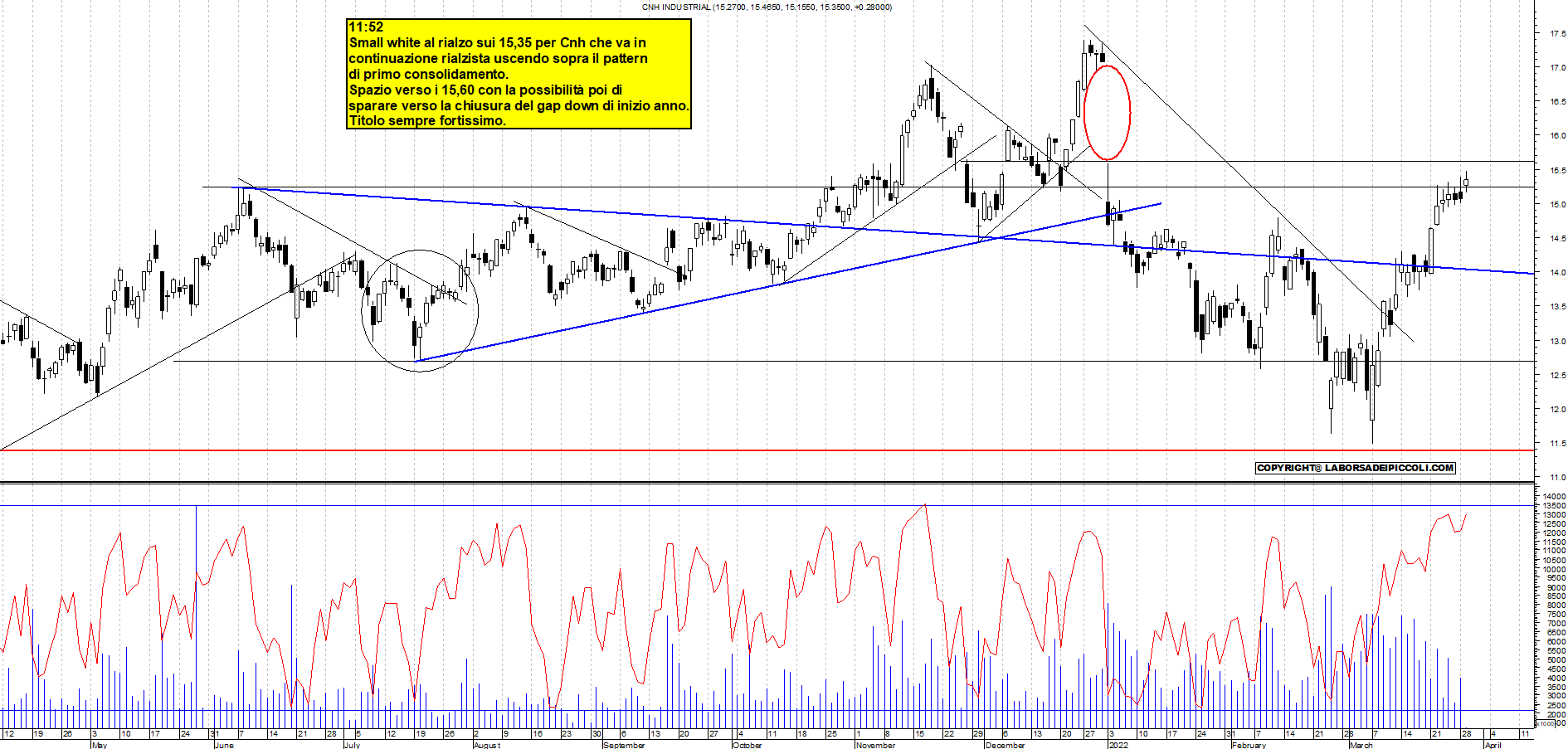Click the 10000 volume axis label
The height and width of the screenshot is (749, 1568).
click(1554, 570)
